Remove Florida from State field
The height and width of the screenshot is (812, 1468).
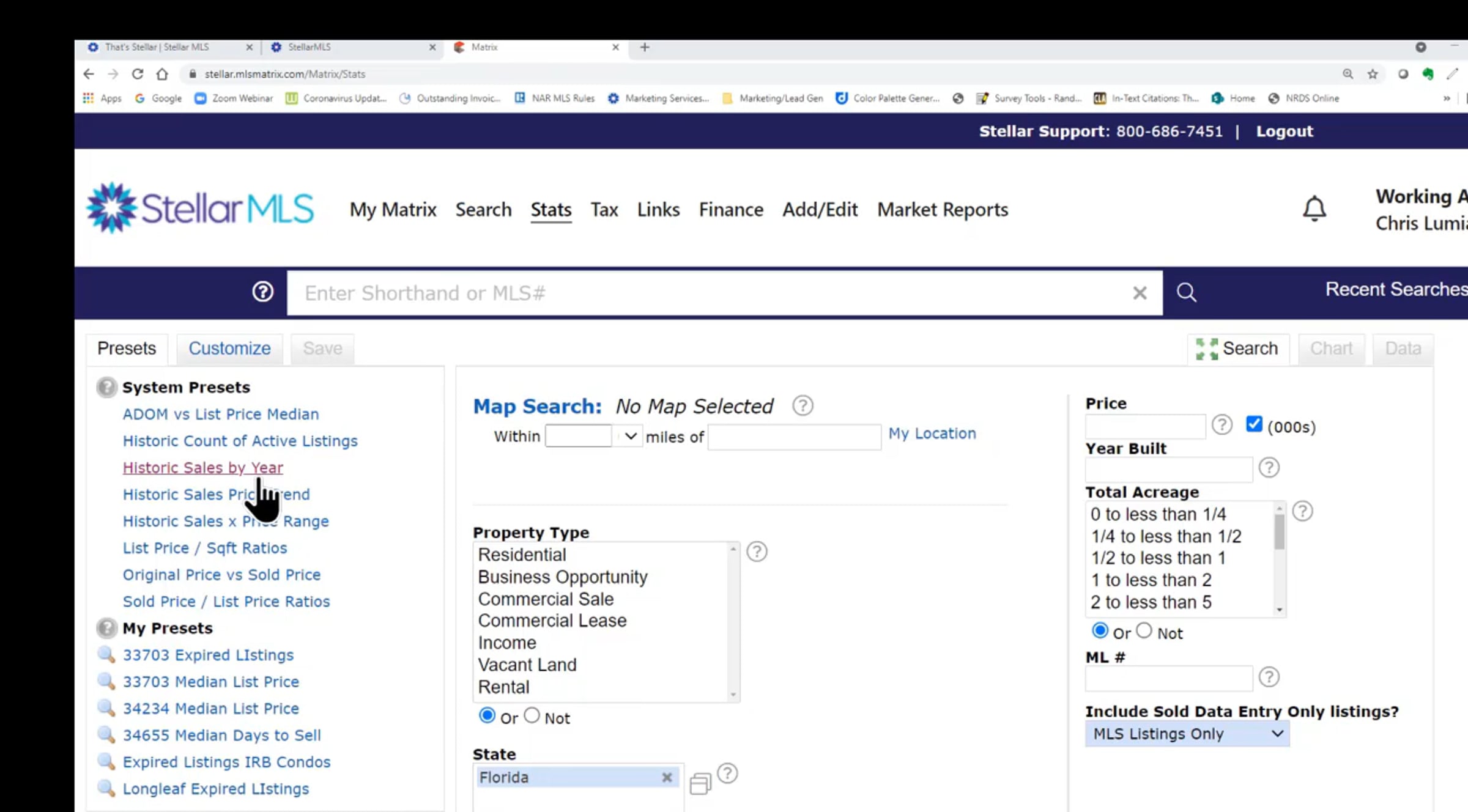pos(667,777)
